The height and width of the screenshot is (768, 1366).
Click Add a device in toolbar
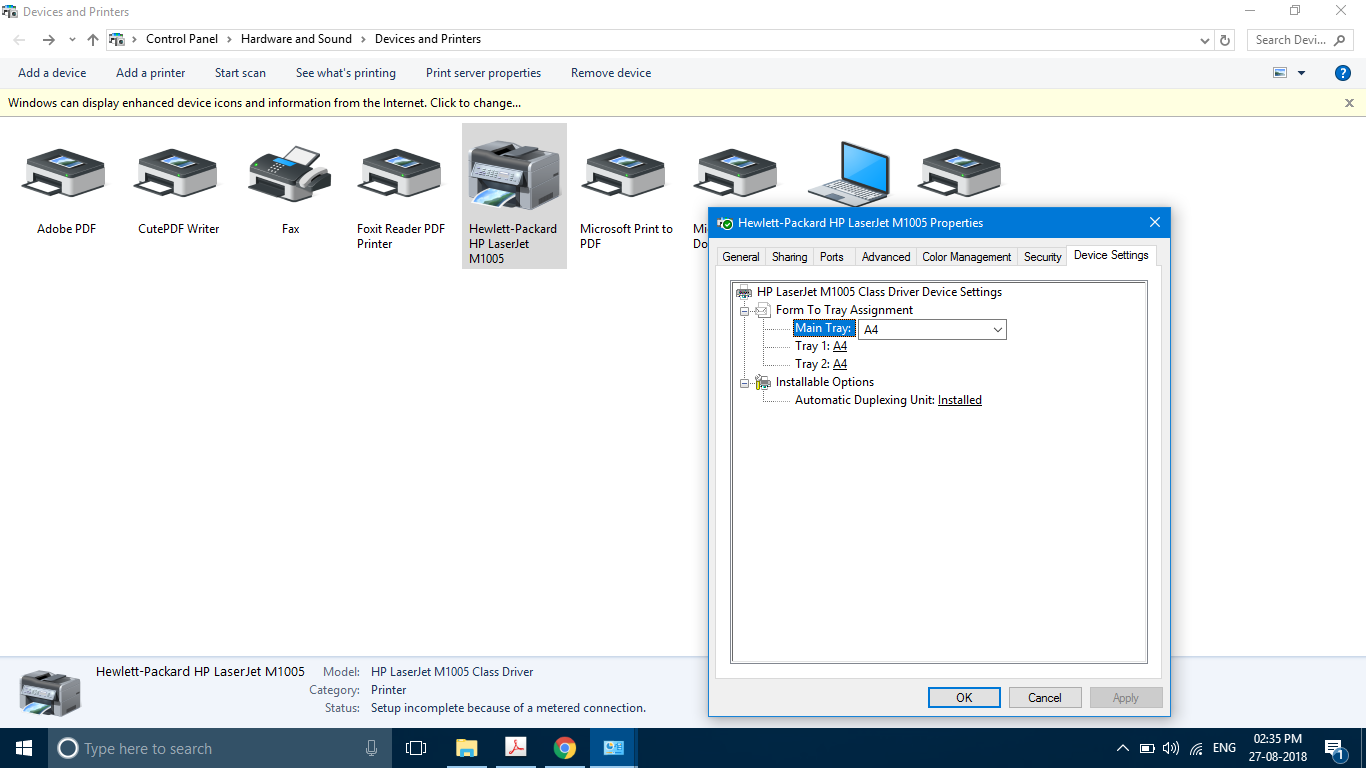[52, 73]
